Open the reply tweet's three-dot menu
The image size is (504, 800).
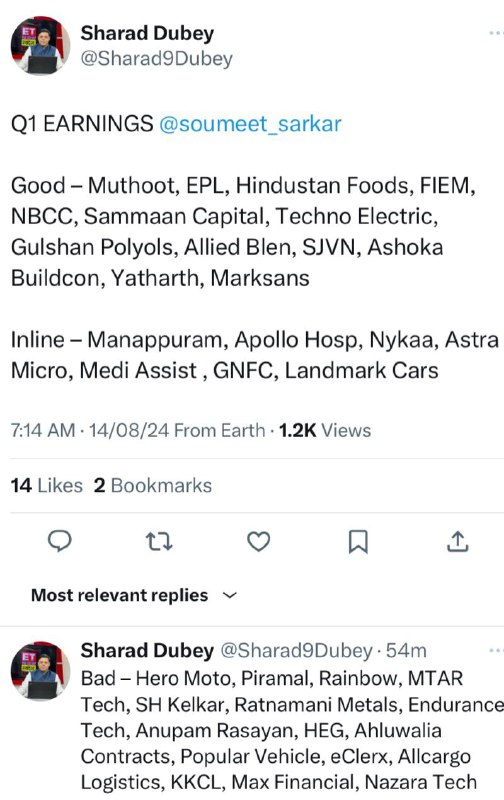pos(496,651)
